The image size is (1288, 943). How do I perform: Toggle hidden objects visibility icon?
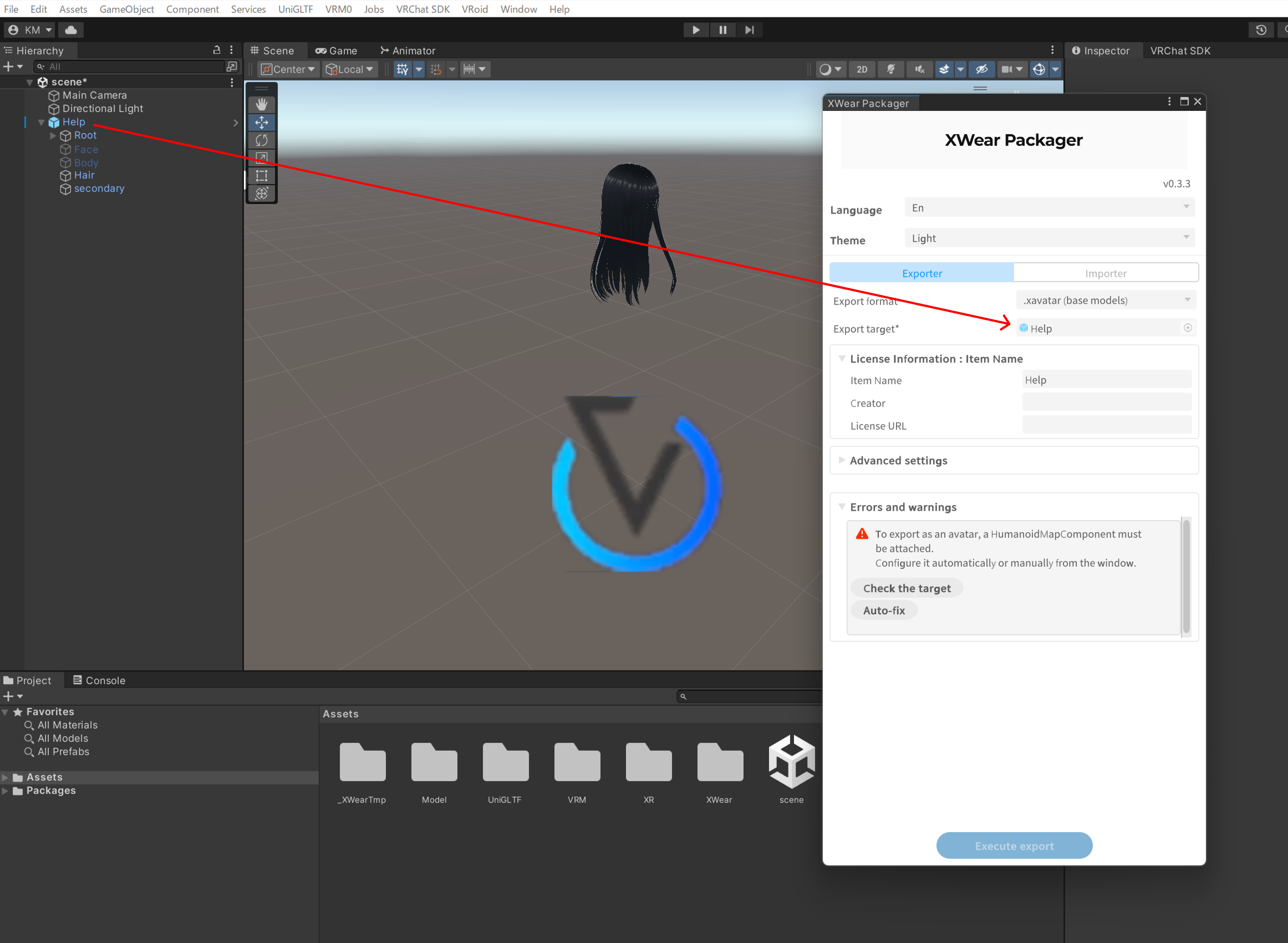tap(981, 69)
